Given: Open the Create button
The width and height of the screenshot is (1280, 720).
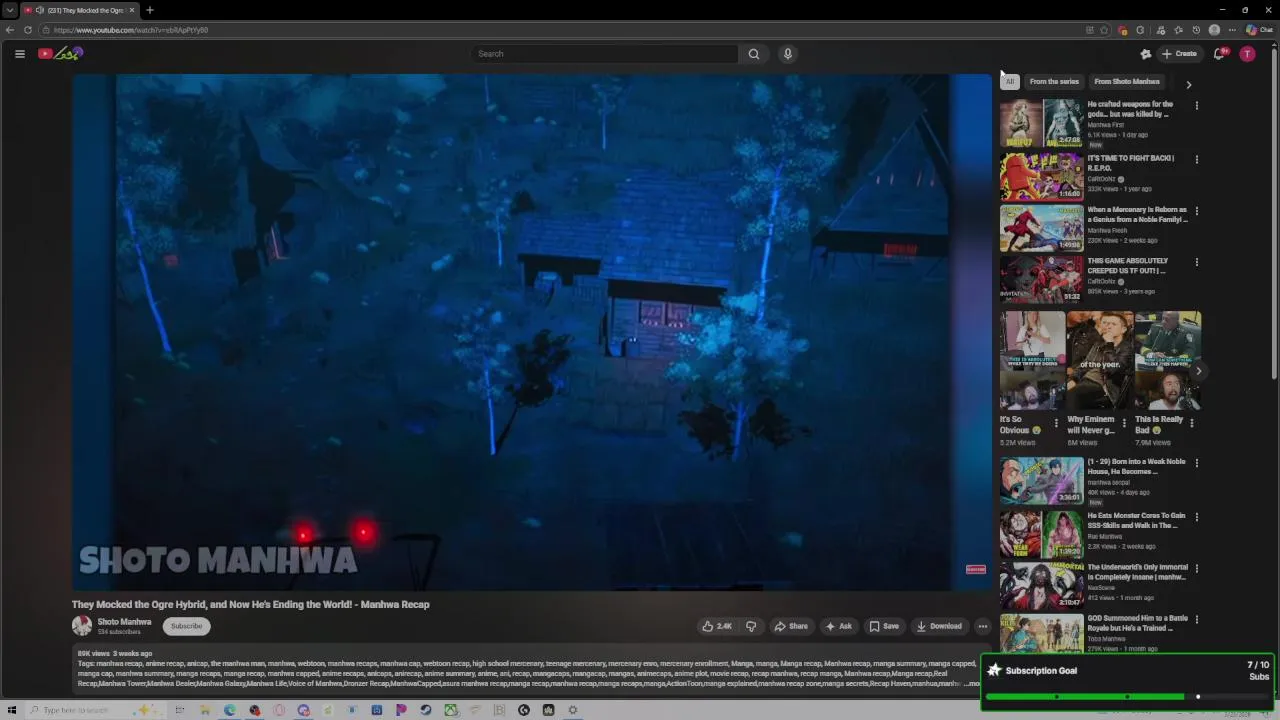Looking at the screenshot, I should pyautogui.click(x=1179, y=54).
